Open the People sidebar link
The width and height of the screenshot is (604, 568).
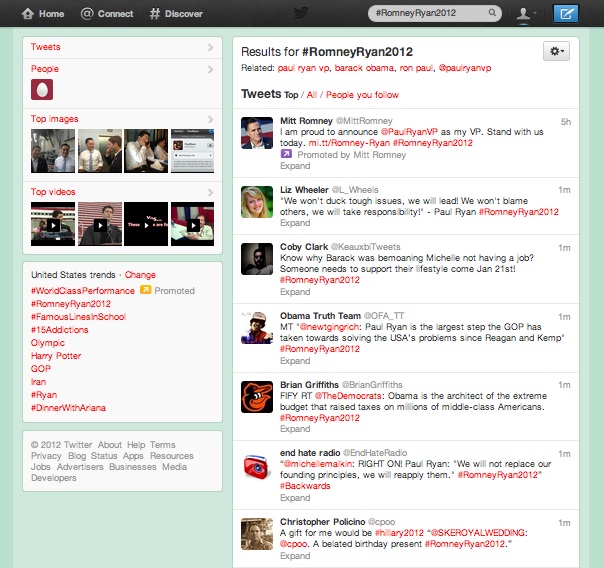click(x=45, y=69)
